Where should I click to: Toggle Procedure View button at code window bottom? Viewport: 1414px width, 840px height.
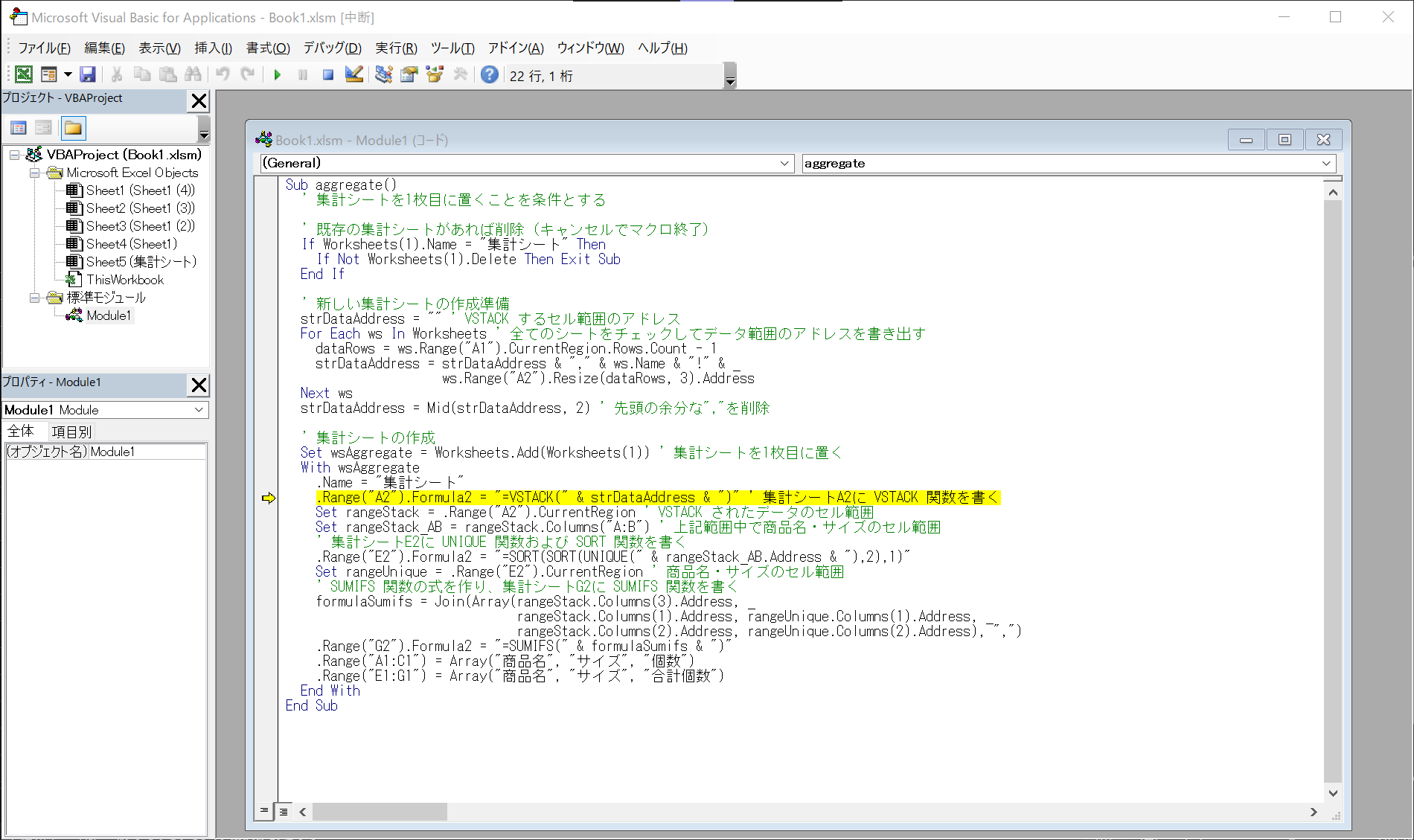(264, 811)
